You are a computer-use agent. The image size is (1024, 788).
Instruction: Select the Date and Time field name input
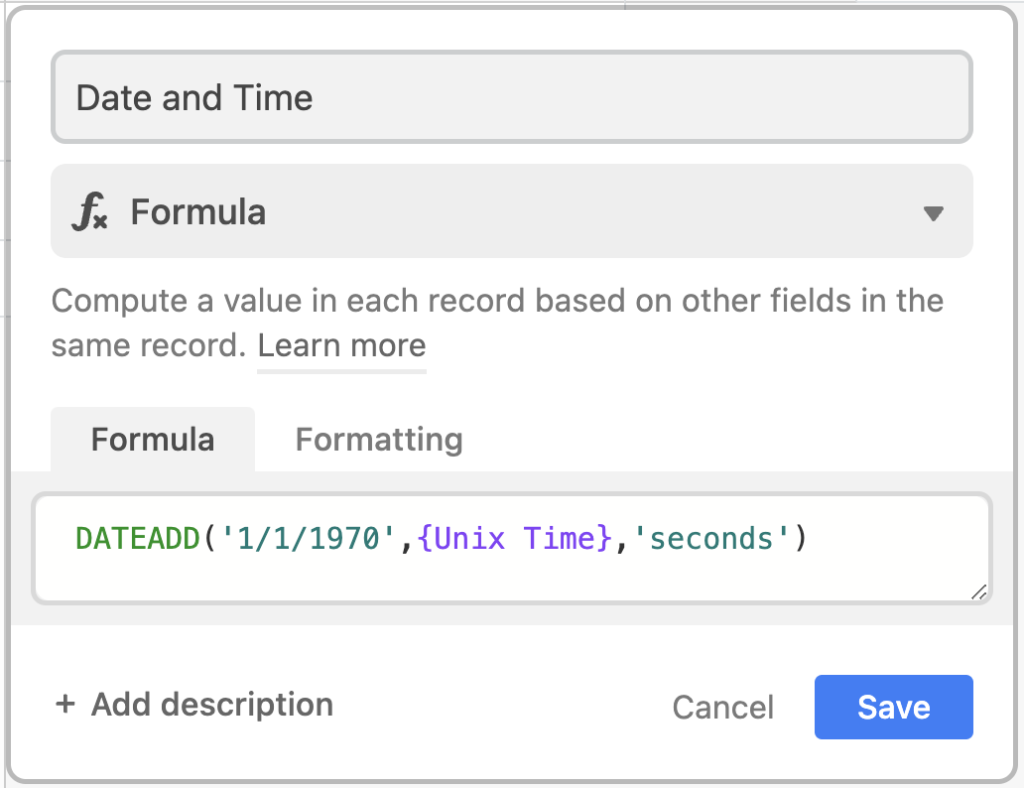(511, 97)
